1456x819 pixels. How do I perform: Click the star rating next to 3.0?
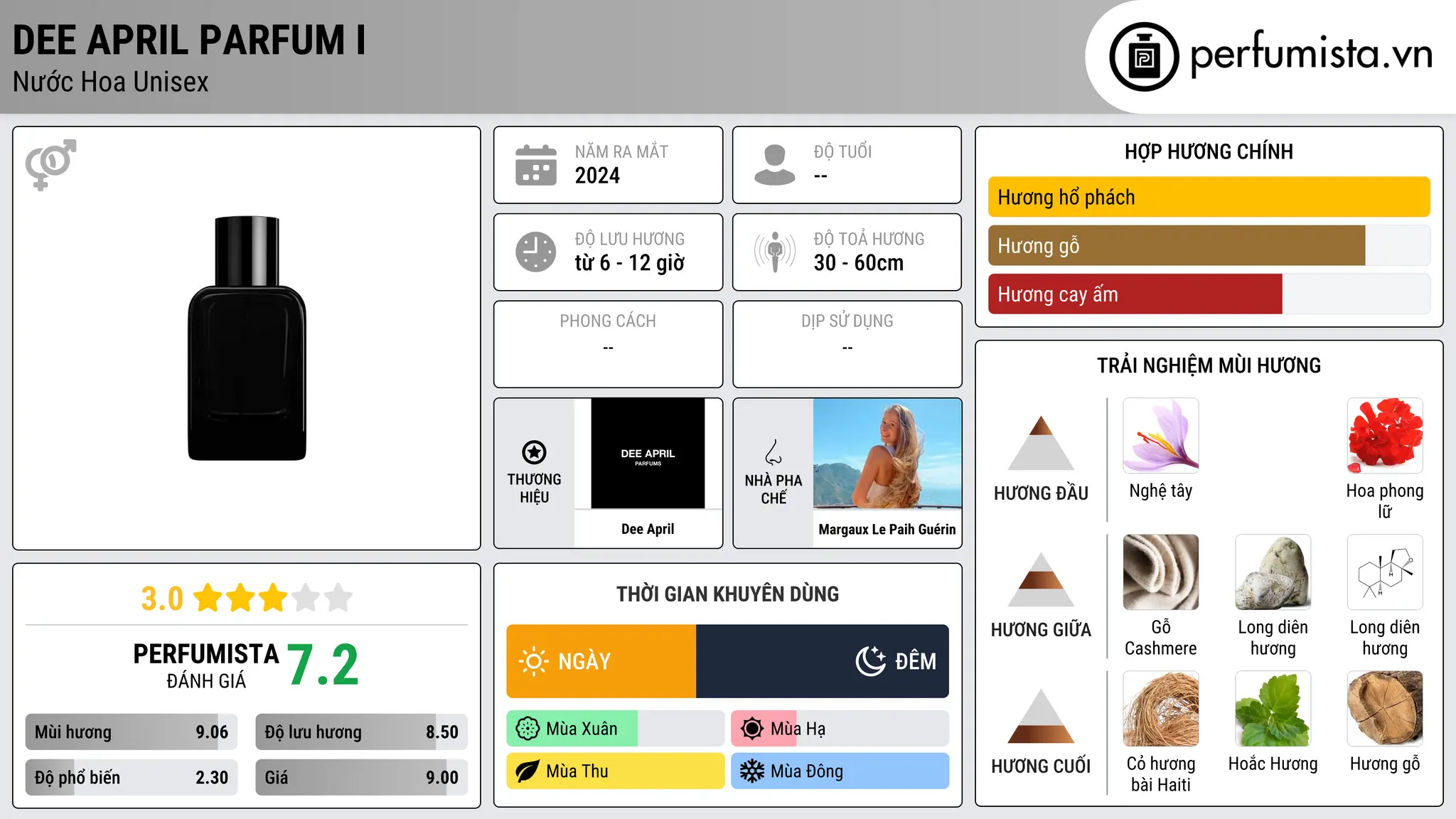click(x=273, y=598)
